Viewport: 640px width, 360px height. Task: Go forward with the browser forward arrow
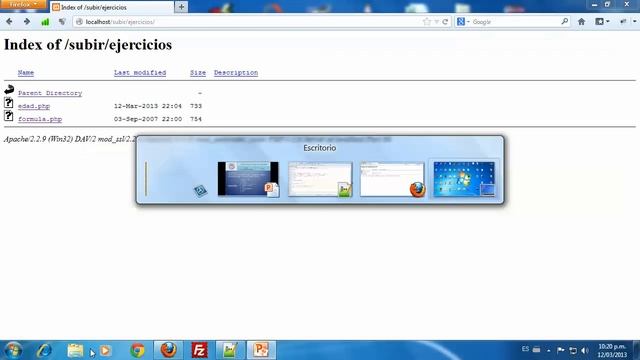[27, 22]
